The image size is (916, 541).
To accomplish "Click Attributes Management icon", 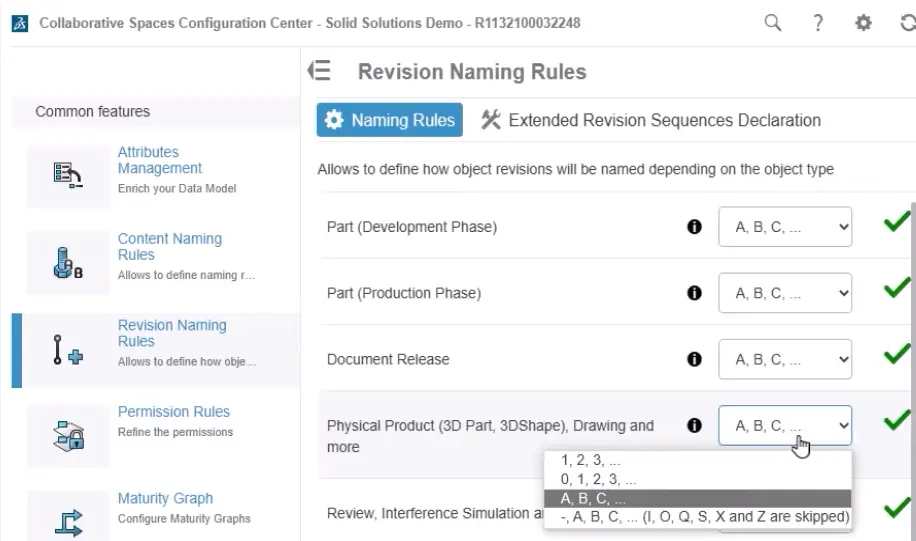I will (68, 175).
